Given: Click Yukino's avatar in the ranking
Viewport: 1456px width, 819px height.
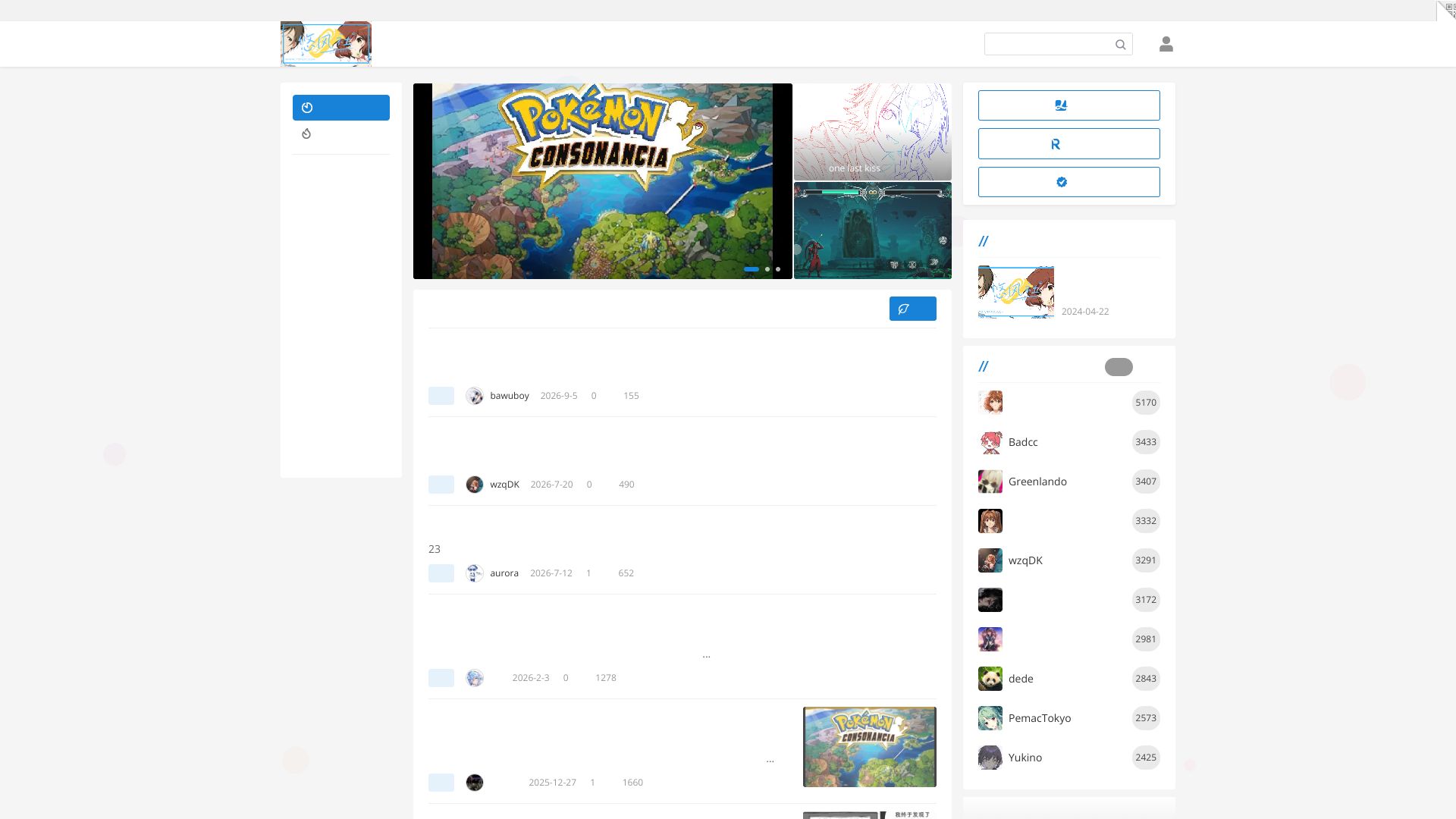Looking at the screenshot, I should (x=990, y=758).
